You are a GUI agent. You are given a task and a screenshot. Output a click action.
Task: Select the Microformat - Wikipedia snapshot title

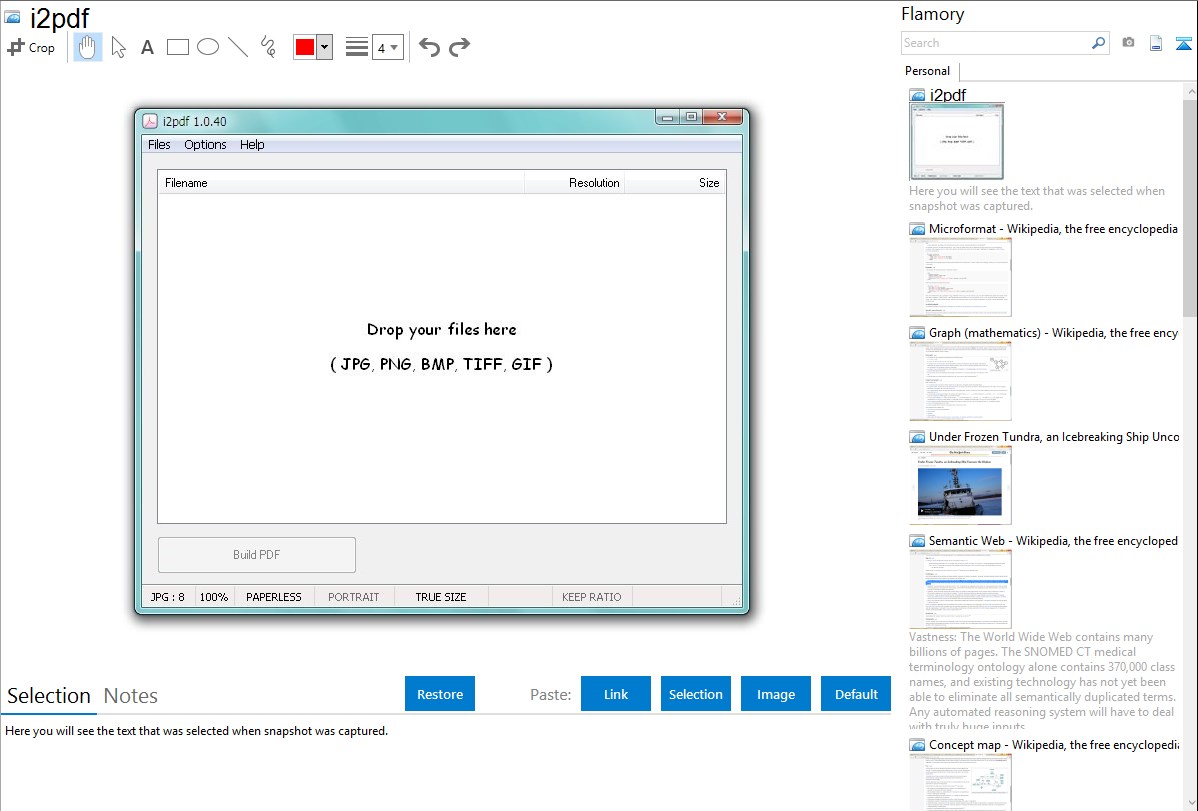pyautogui.click(x=1053, y=229)
